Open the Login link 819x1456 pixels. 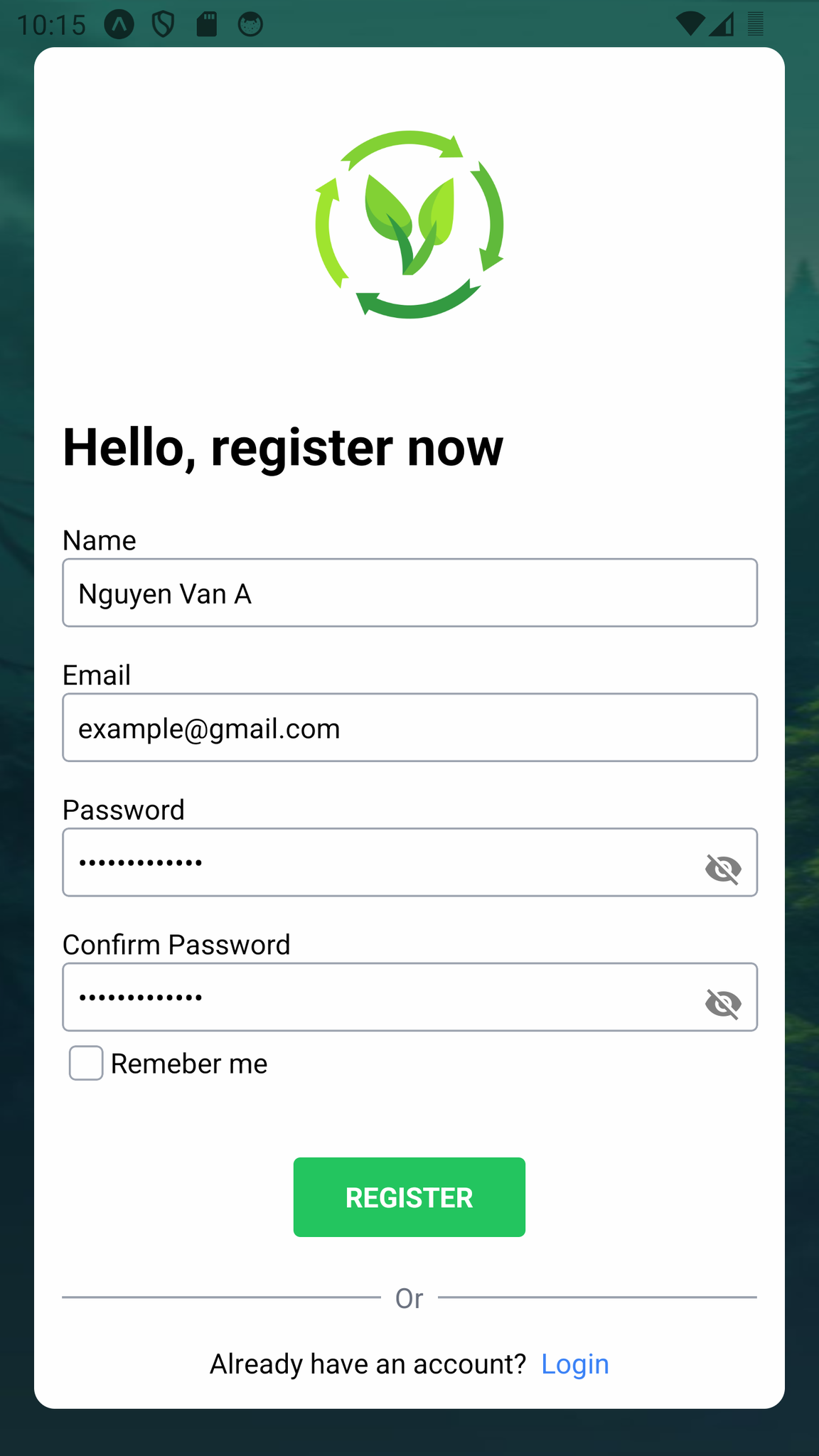pyautogui.click(x=574, y=1364)
